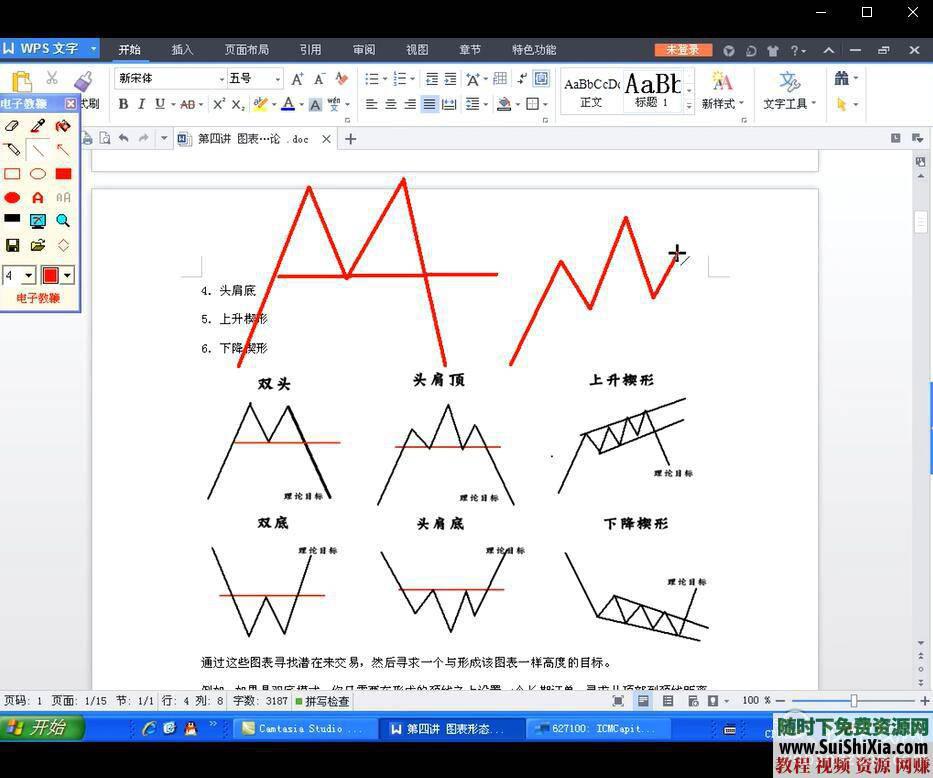Click the superscript X² icon
The image size is (933, 778).
pos(218,104)
